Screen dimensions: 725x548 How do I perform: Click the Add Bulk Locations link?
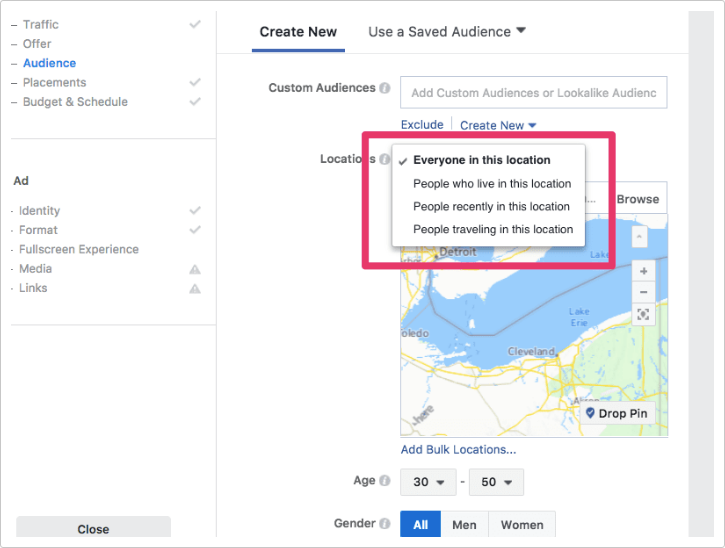click(x=458, y=450)
